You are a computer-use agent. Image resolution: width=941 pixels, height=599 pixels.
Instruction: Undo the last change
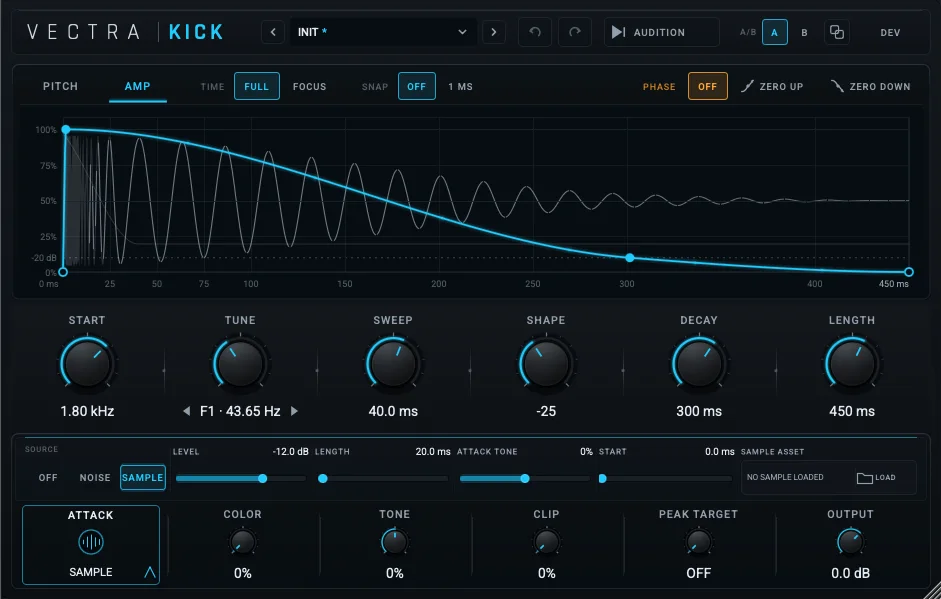(535, 32)
